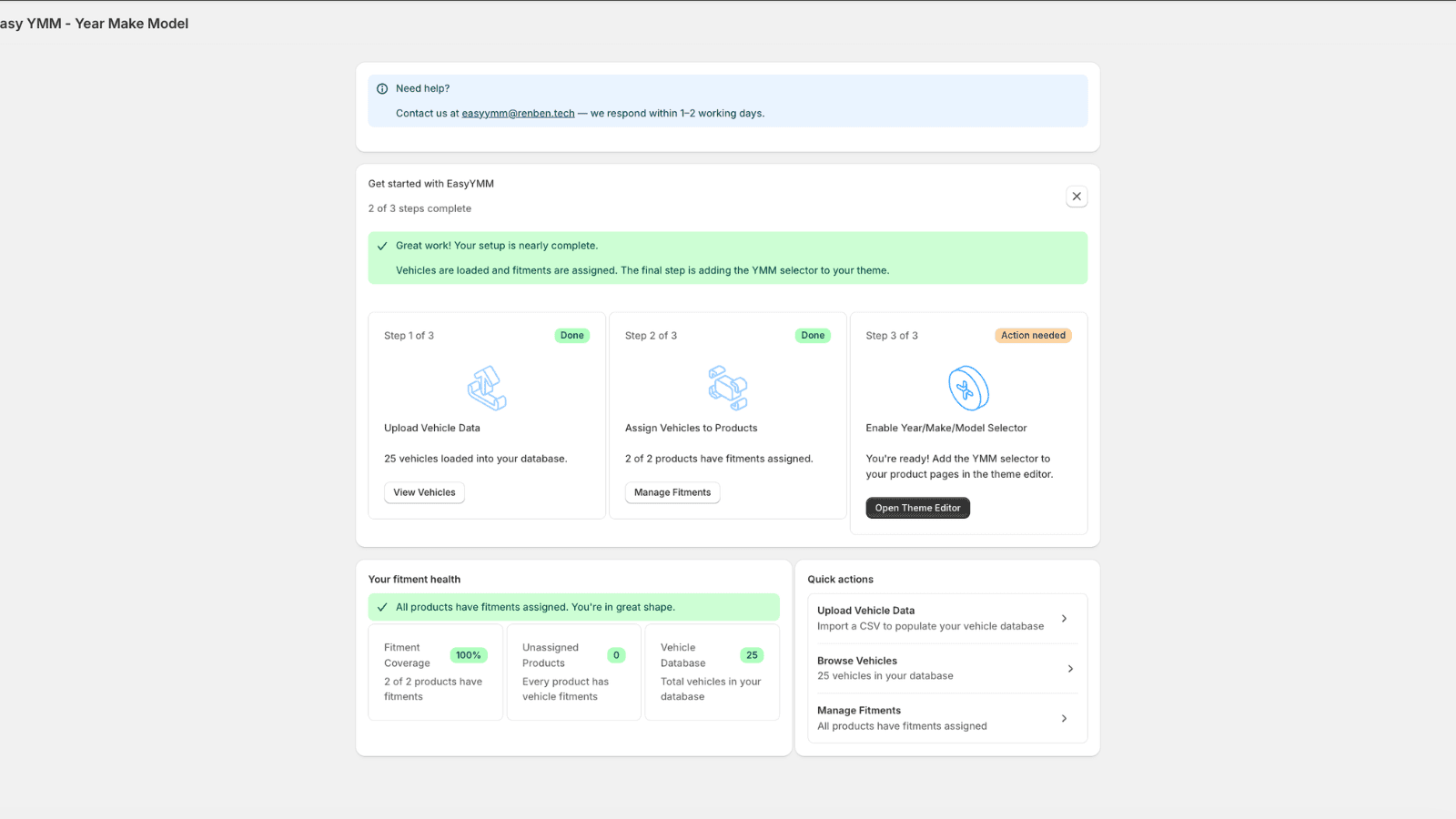Click checkmark icon in fitment health banner

pos(382,607)
